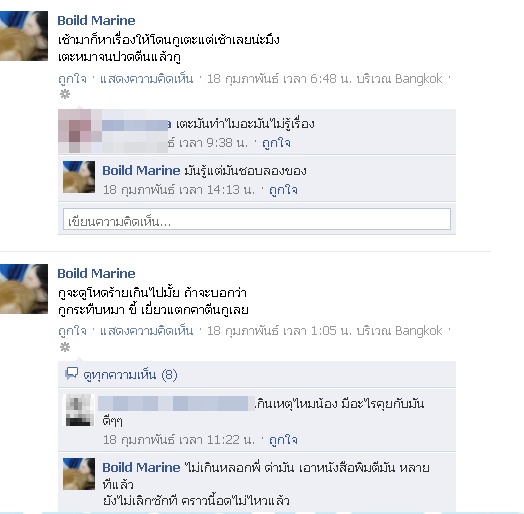Viewport: 524px width, 514px height.
Task: Click the gear privacy icon under second post
Action: [x=65, y=347]
